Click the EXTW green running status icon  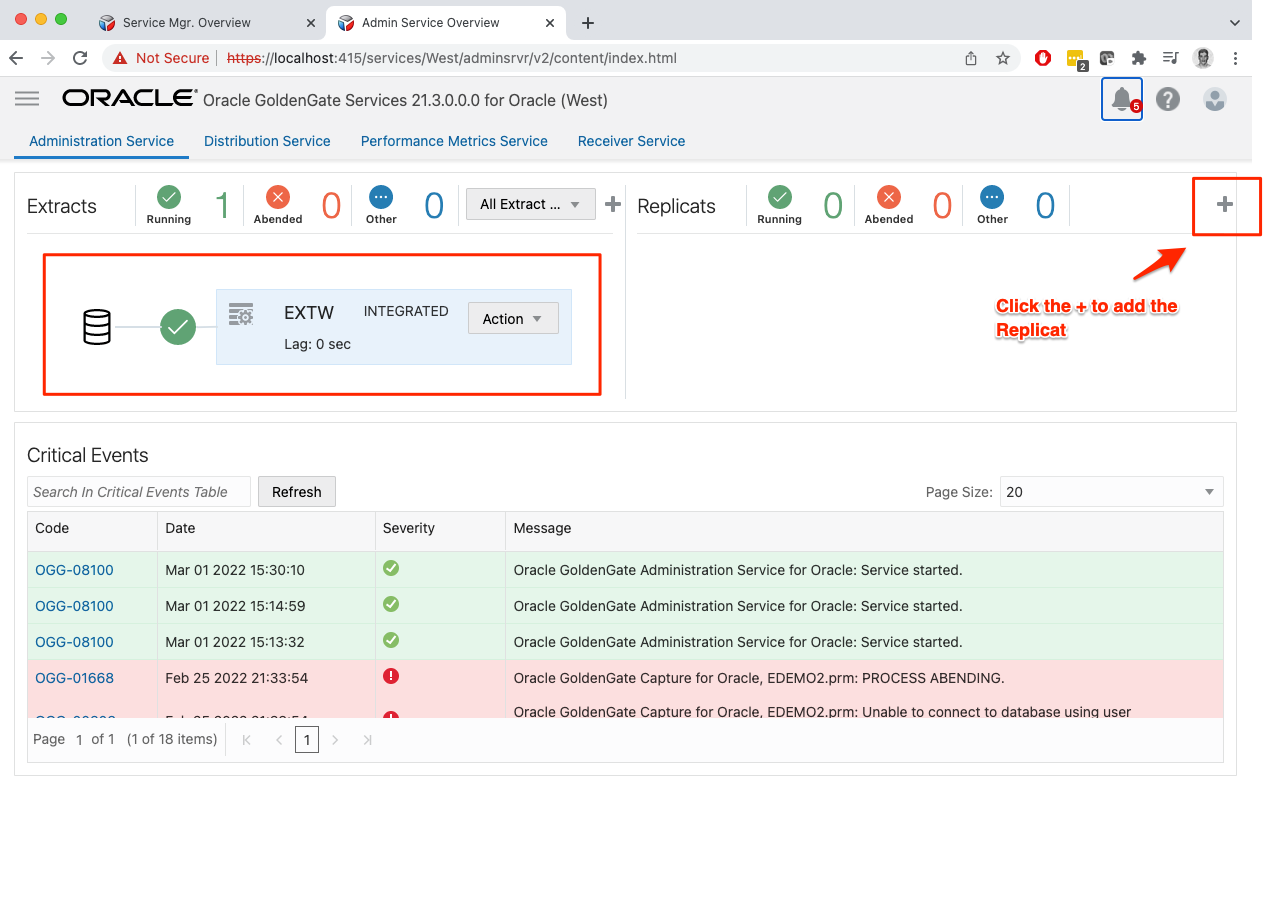pyautogui.click(x=178, y=326)
